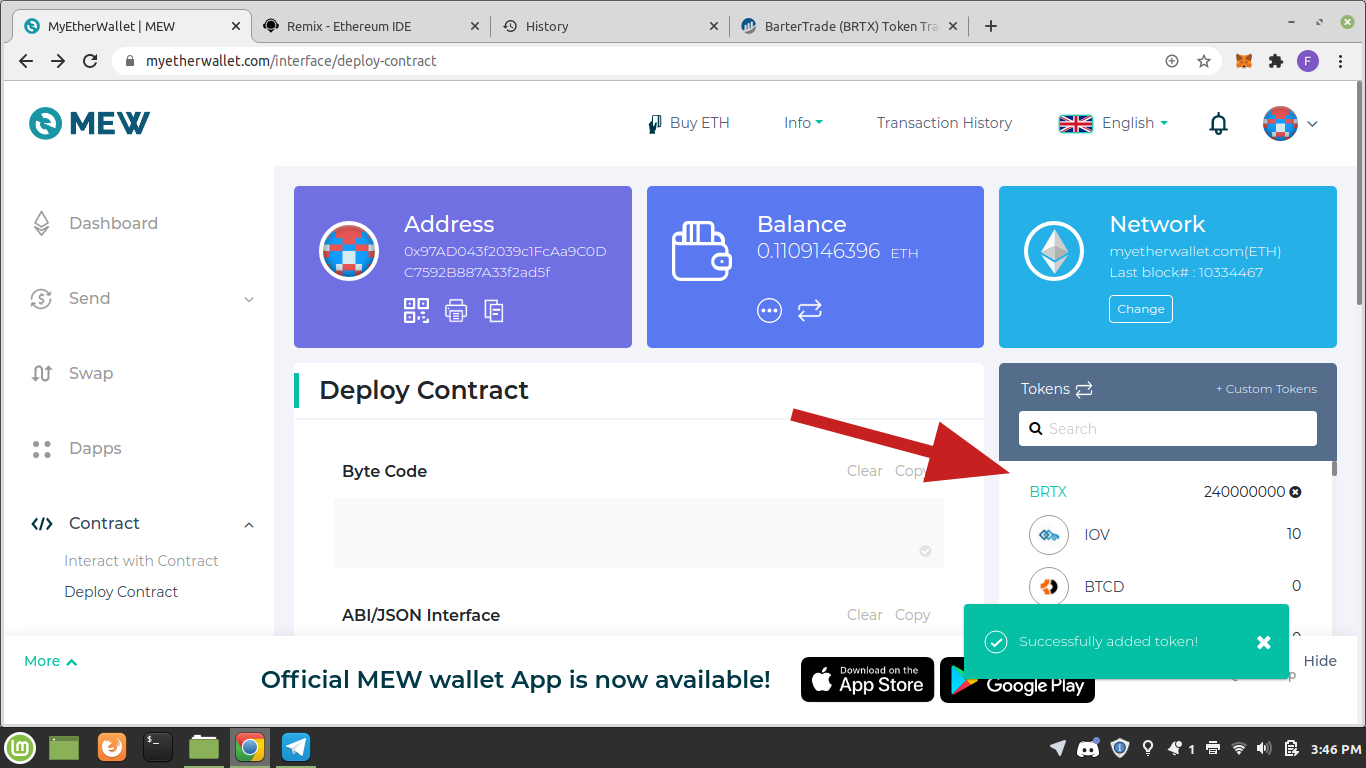Launch Firefox from the taskbar
1366x768 pixels.
click(x=112, y=747)
